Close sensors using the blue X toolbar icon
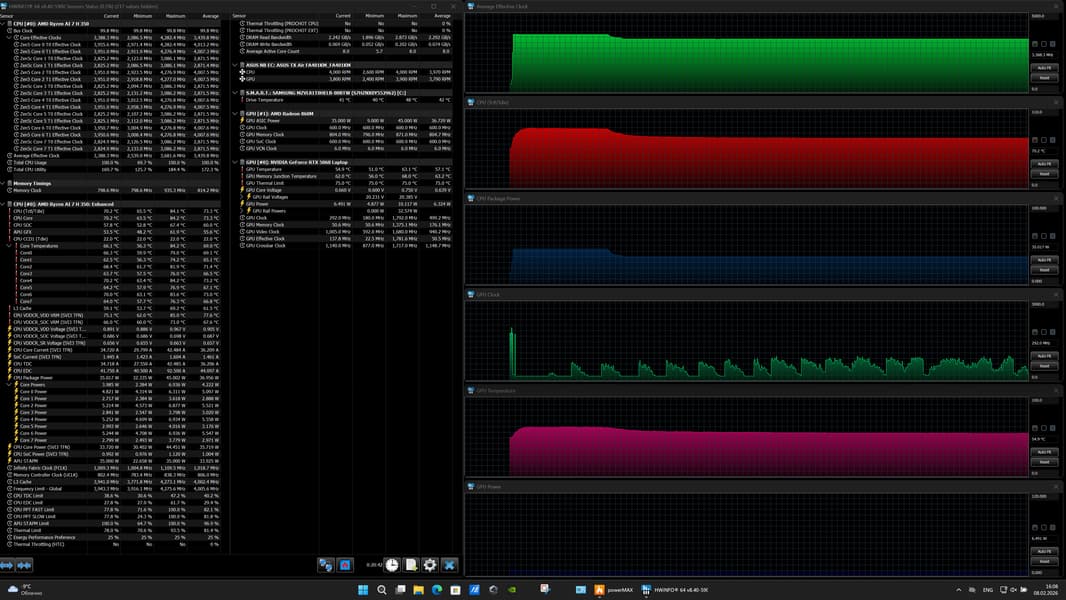 point(449,565)
